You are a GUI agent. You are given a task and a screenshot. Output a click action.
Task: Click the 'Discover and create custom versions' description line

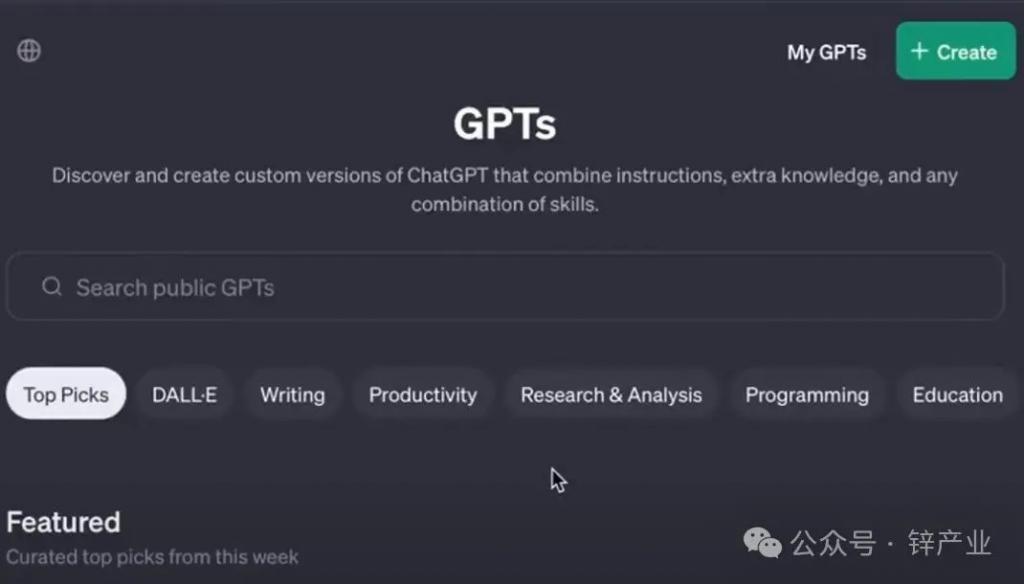[x=505, y=175]
